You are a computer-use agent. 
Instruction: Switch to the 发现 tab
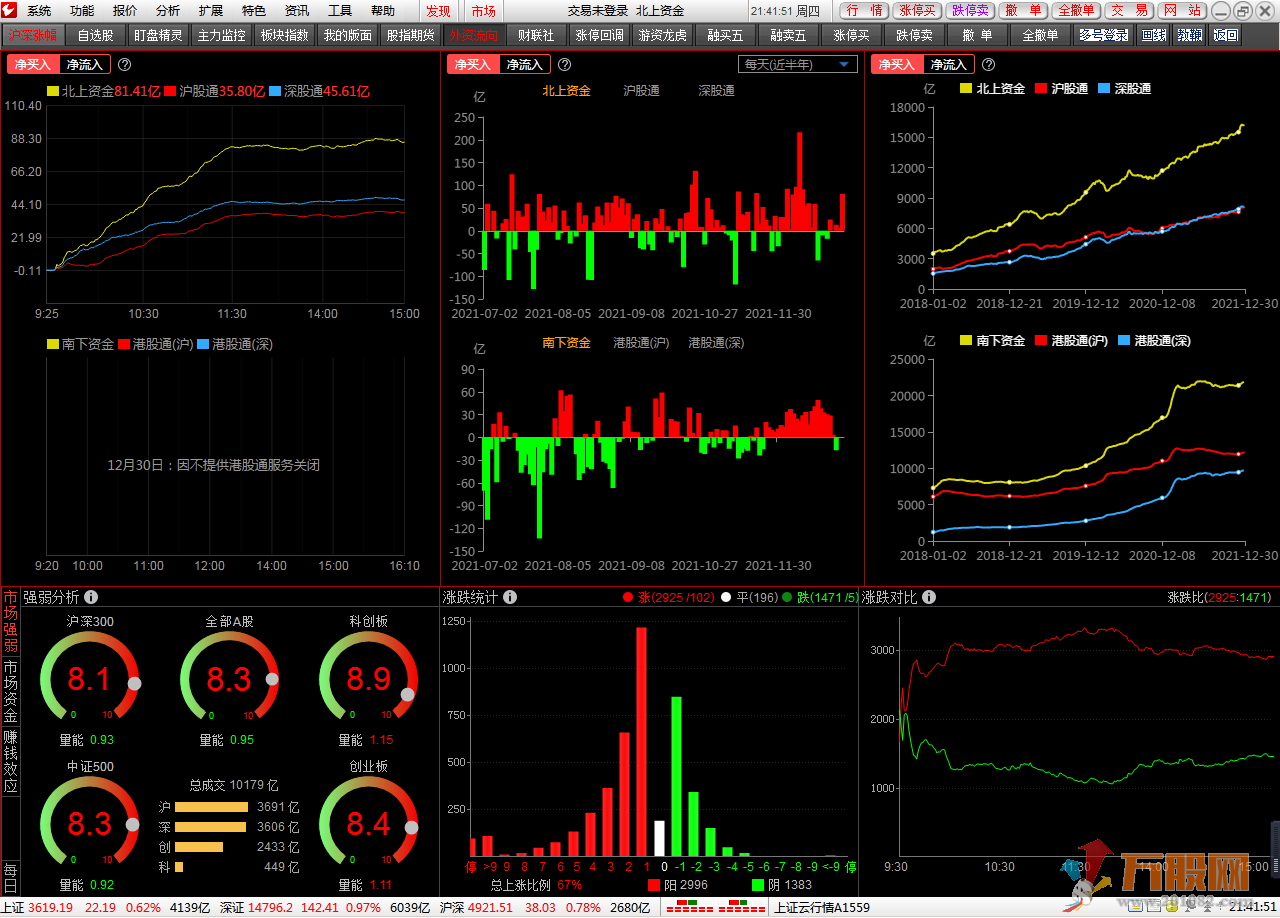[x=438, y=11]
